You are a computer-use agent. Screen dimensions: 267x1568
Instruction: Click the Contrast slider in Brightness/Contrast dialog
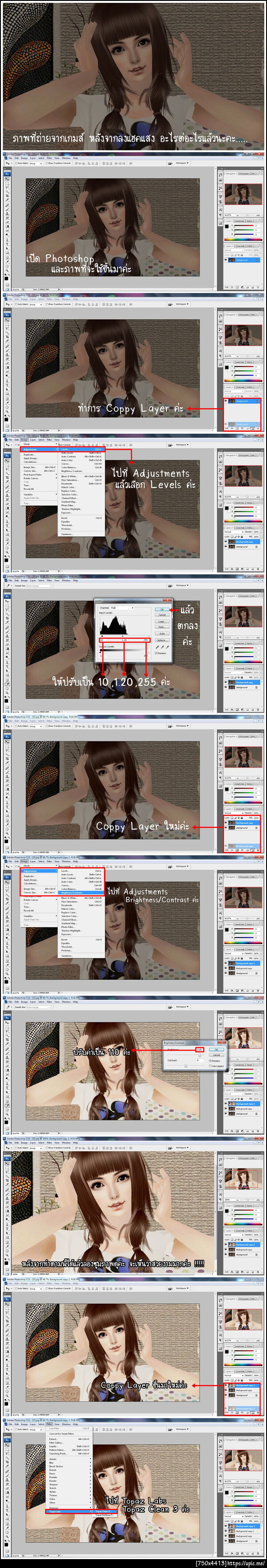[186, 1066]
